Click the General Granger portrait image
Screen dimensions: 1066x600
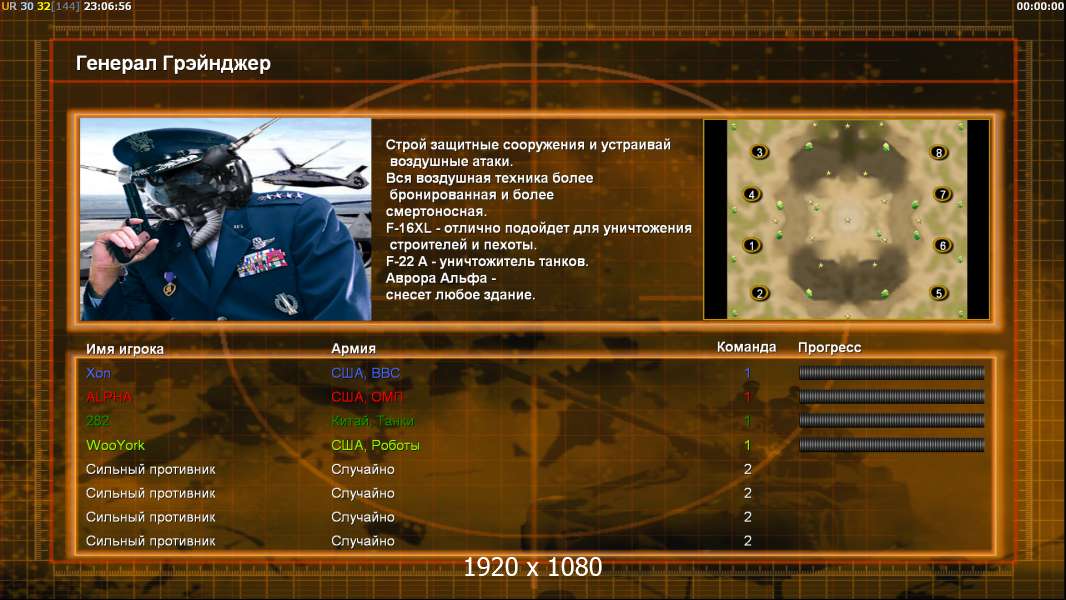point(226,219)
